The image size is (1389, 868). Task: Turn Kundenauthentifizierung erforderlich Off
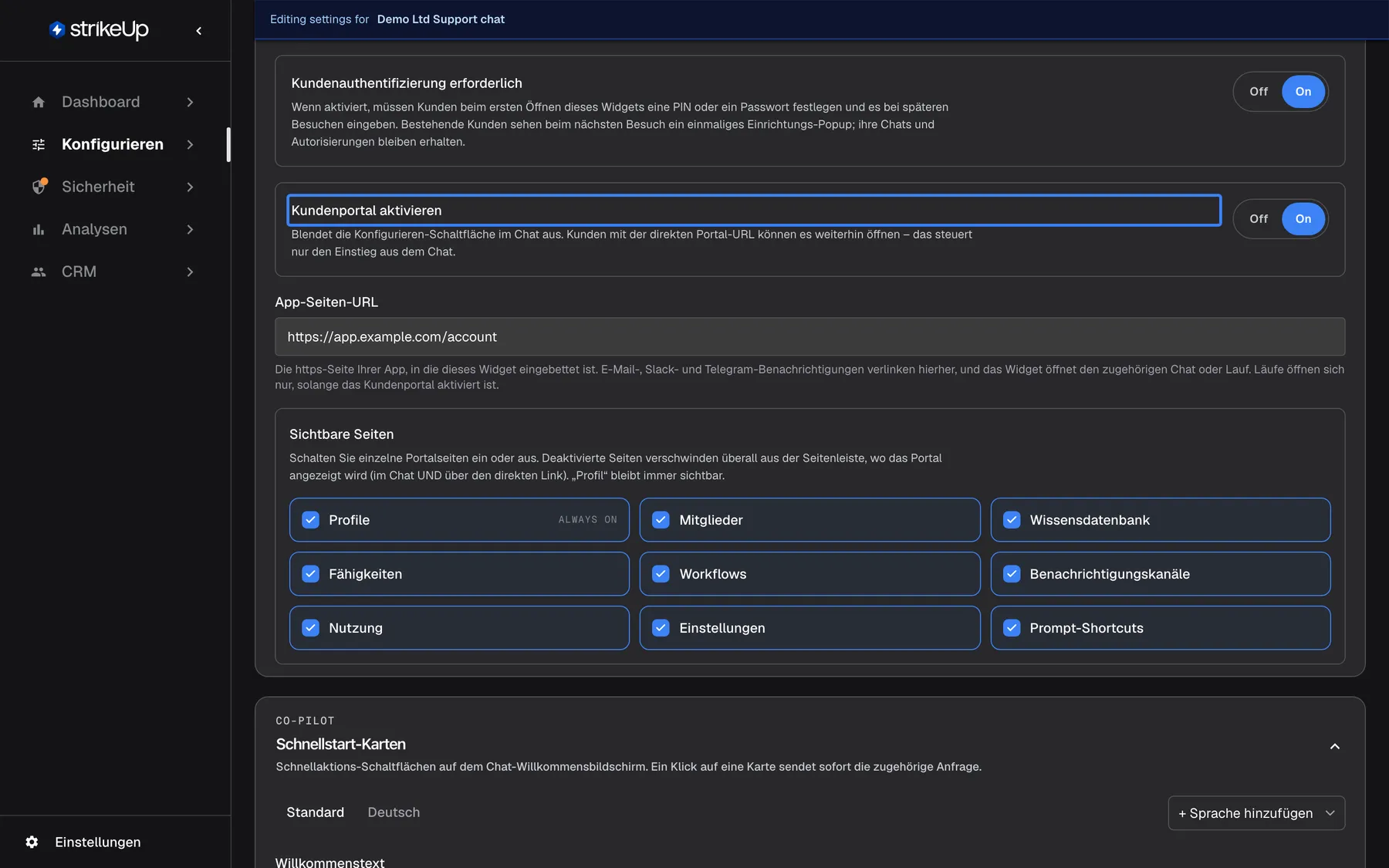pyautogui.click(x=1259, y=91)
